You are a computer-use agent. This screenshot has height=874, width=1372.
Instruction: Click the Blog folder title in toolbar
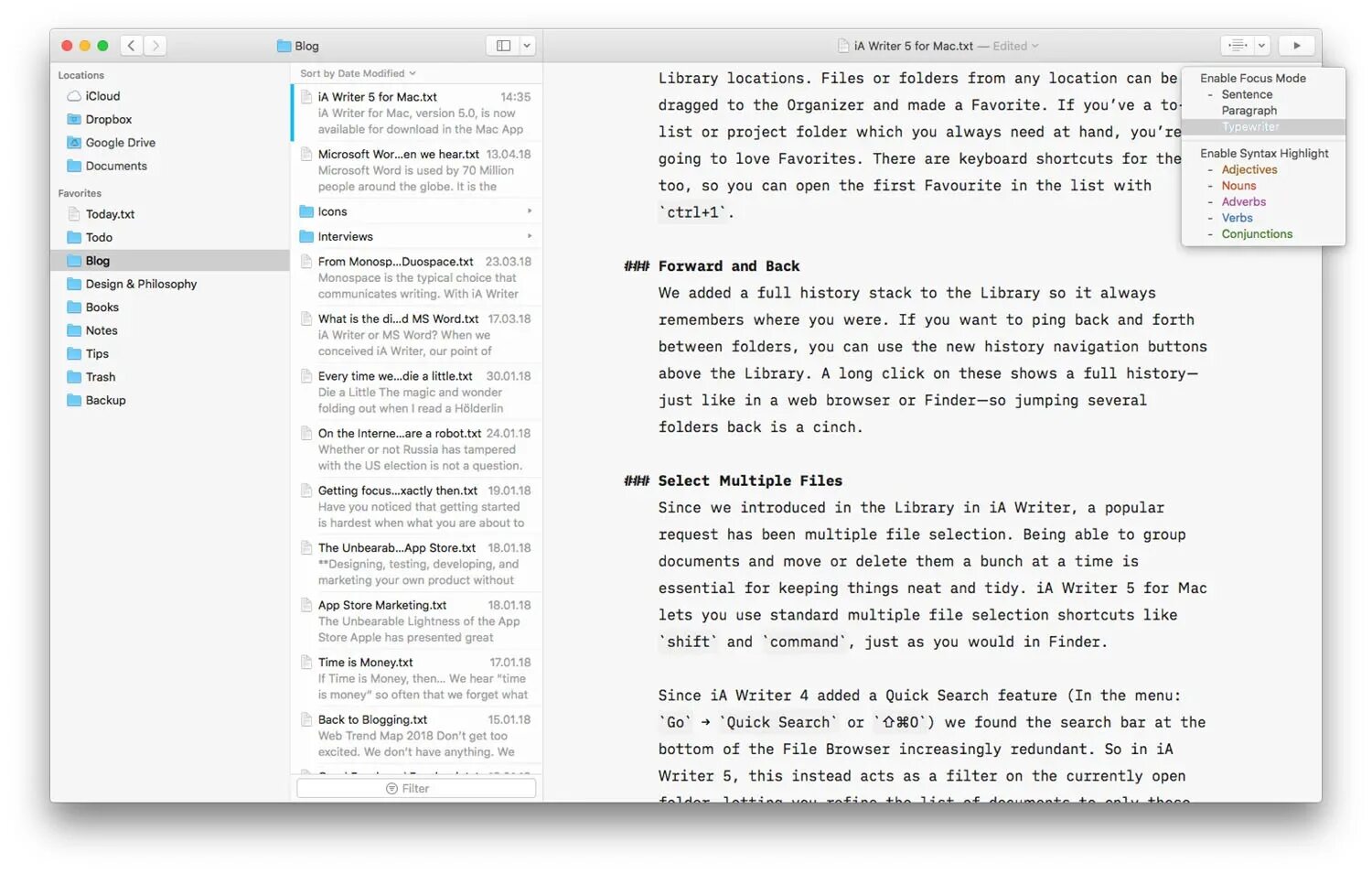pyautogui.click(x=298, y=46)
